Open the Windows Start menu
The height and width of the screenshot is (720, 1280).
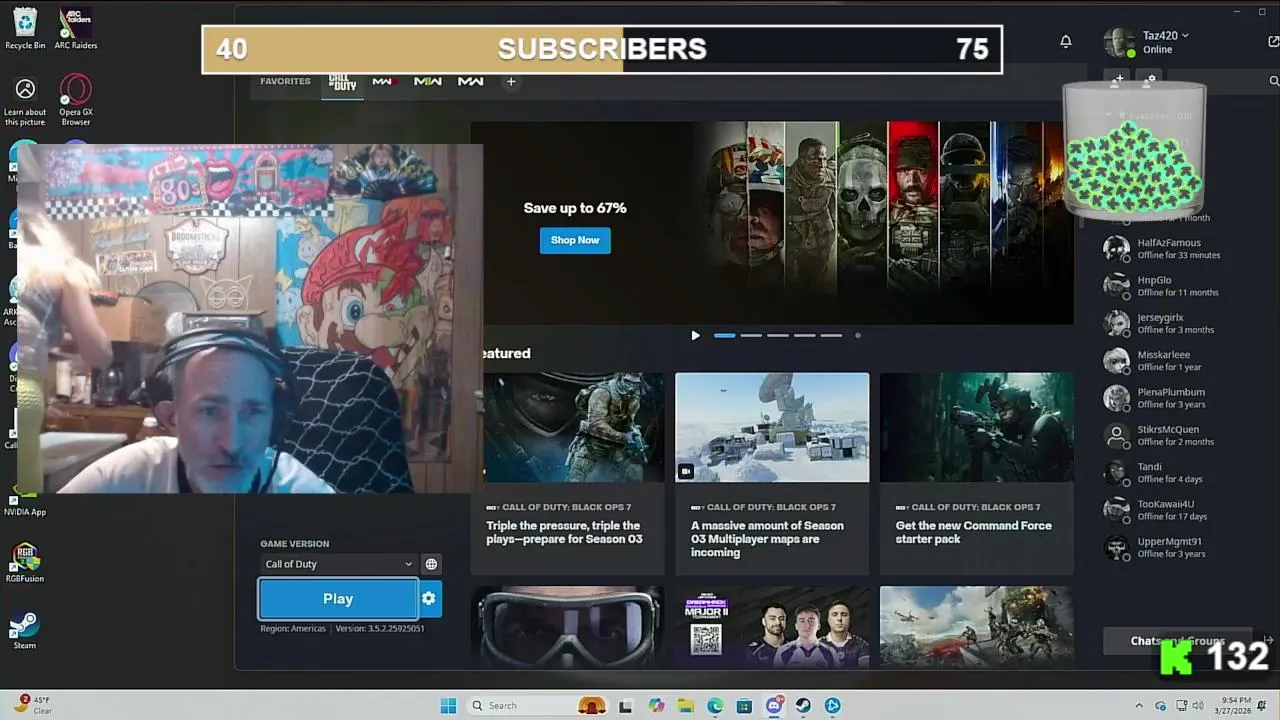(448, 706)
